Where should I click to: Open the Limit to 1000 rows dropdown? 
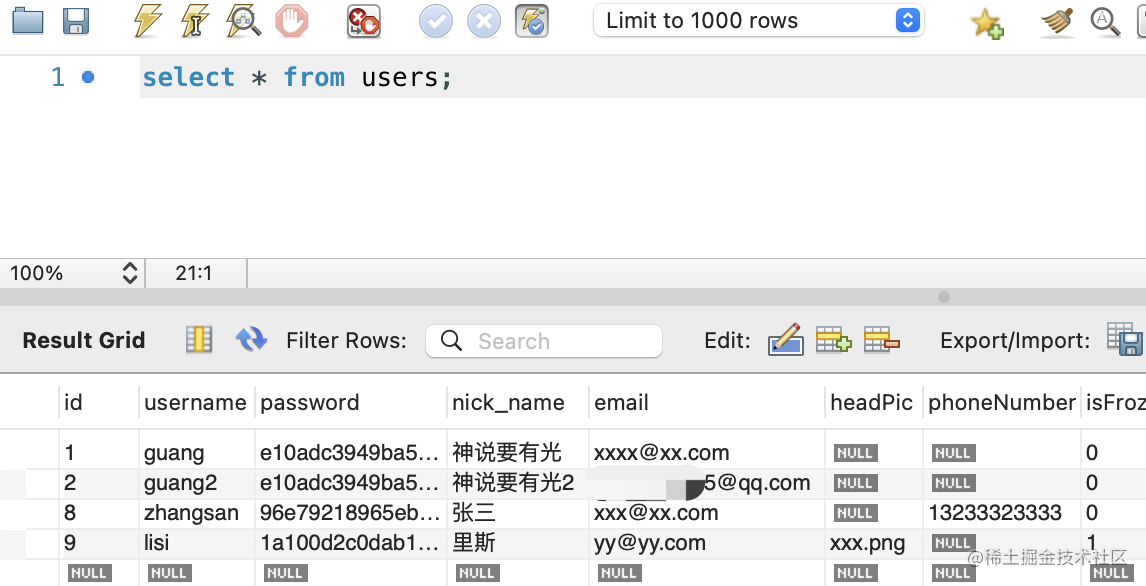[x=758, y=21]
